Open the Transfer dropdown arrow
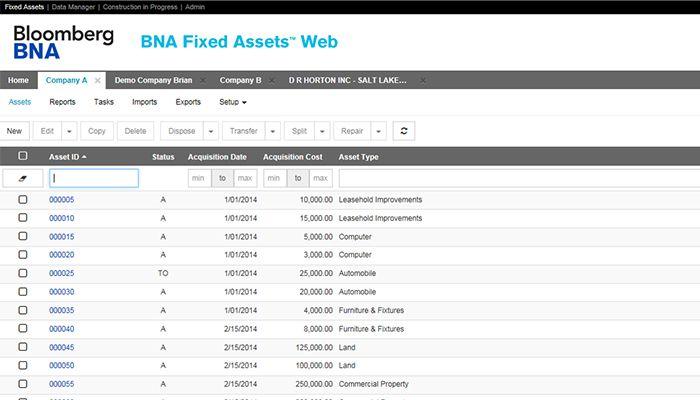Screen dimensions: 700x400 tap(273, 131)
